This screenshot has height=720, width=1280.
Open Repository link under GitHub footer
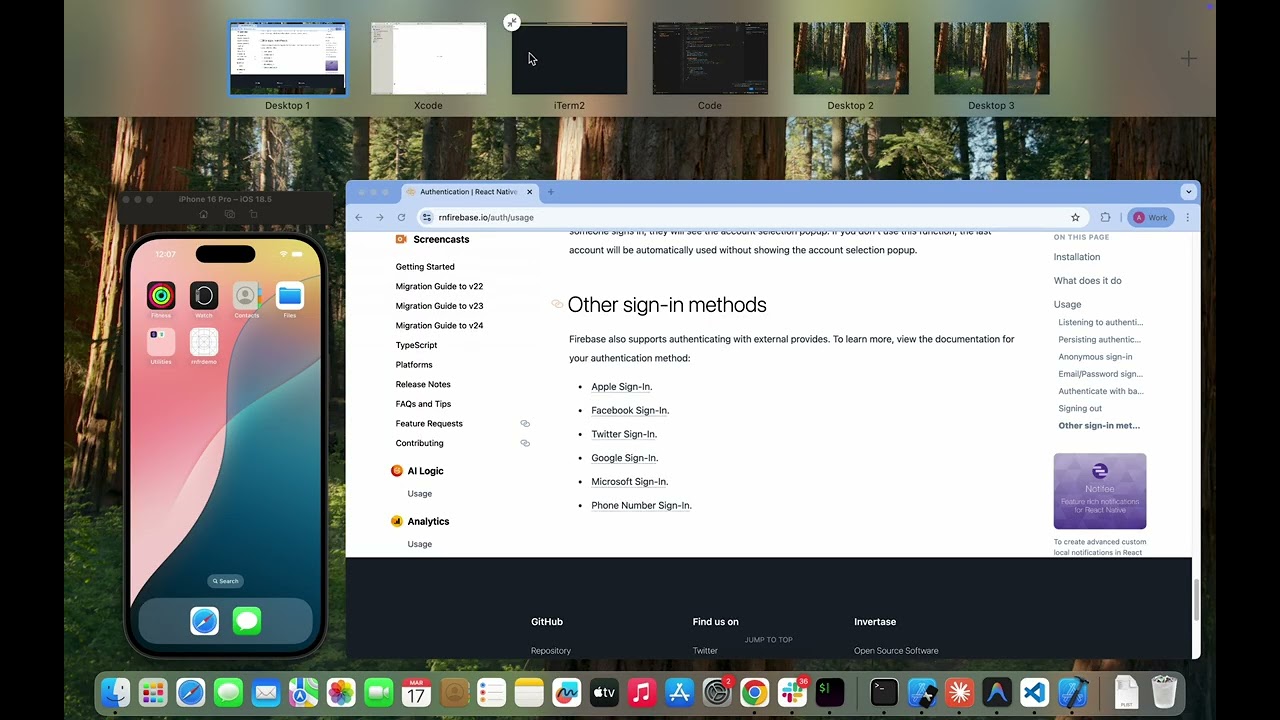pos(551,651)
